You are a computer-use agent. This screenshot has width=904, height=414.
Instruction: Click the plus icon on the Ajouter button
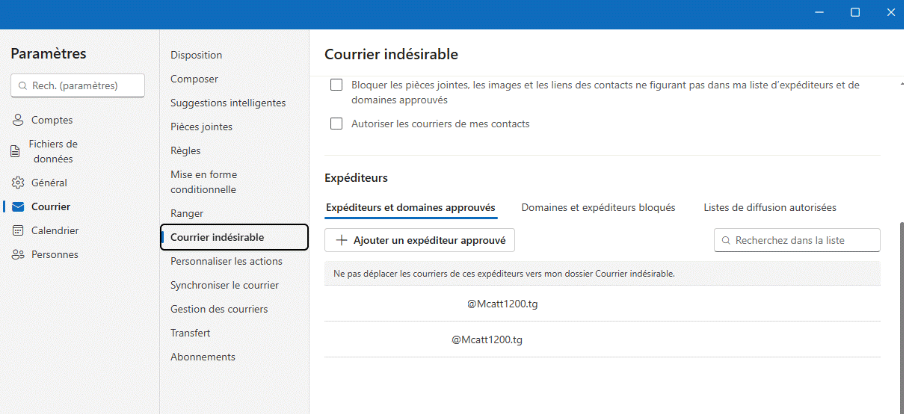[341, 240]
